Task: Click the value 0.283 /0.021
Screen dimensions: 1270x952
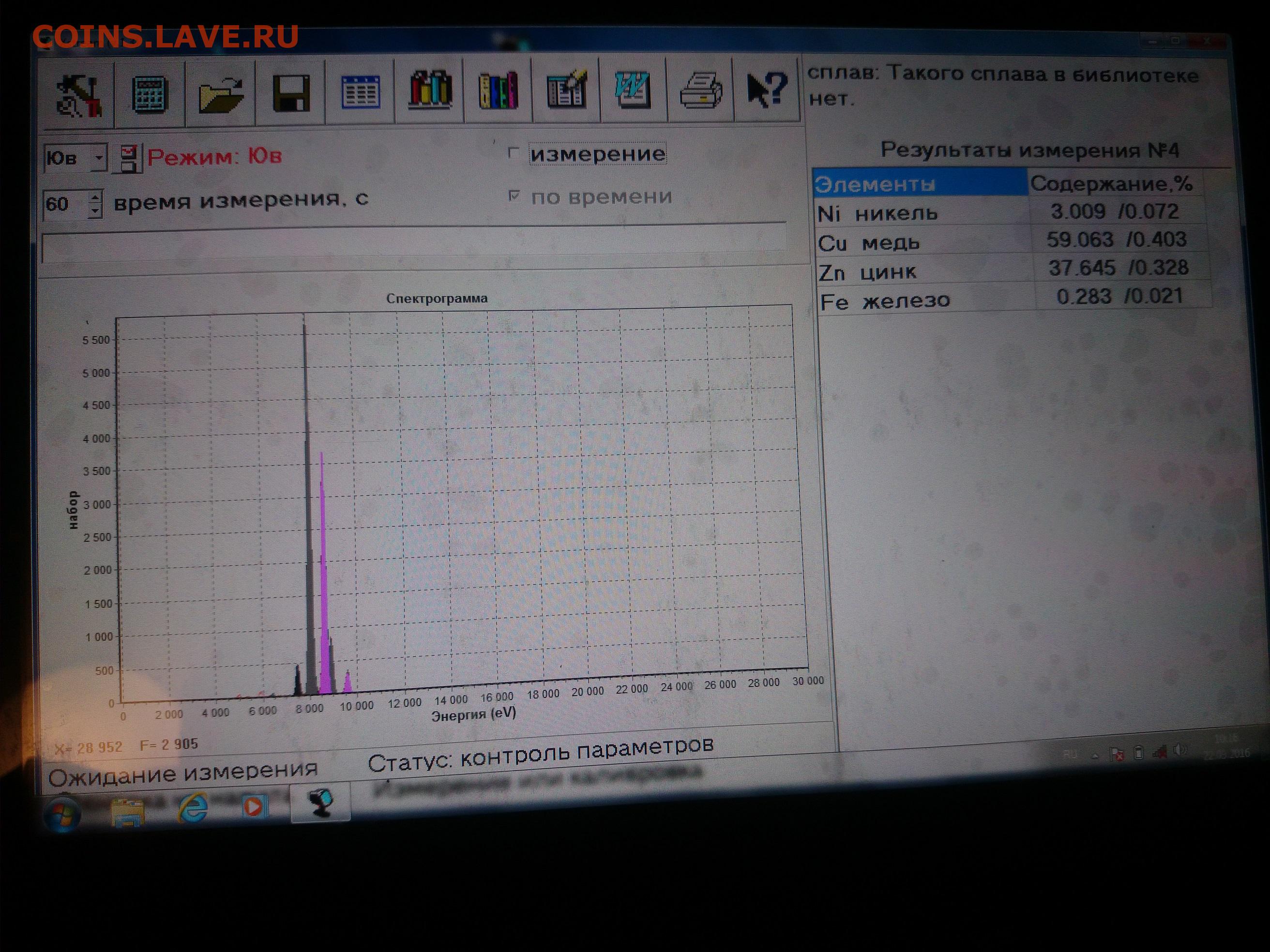Action: [1120, 296]
